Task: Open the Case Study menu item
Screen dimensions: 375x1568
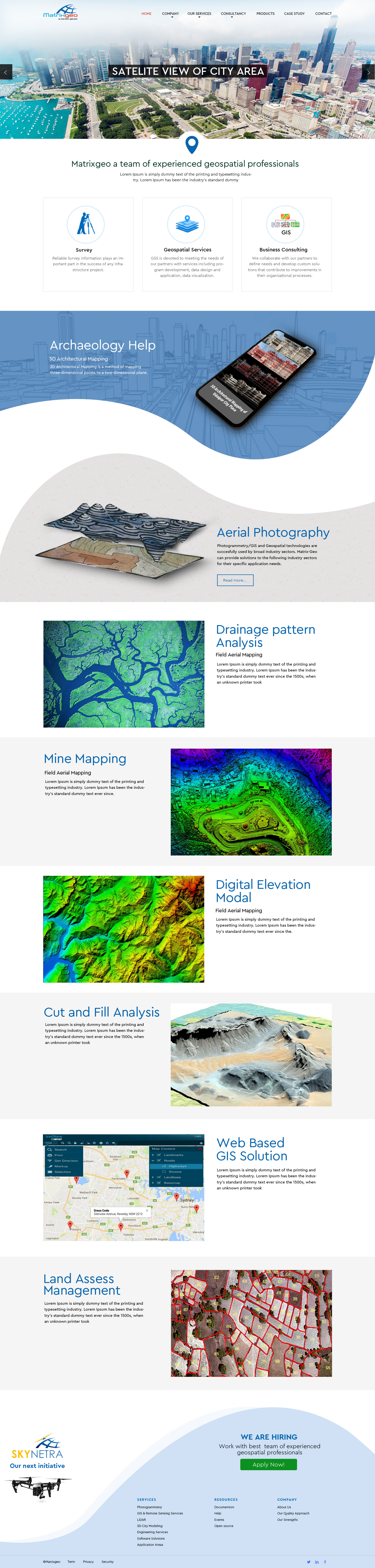Action: (x=294, y=13)
